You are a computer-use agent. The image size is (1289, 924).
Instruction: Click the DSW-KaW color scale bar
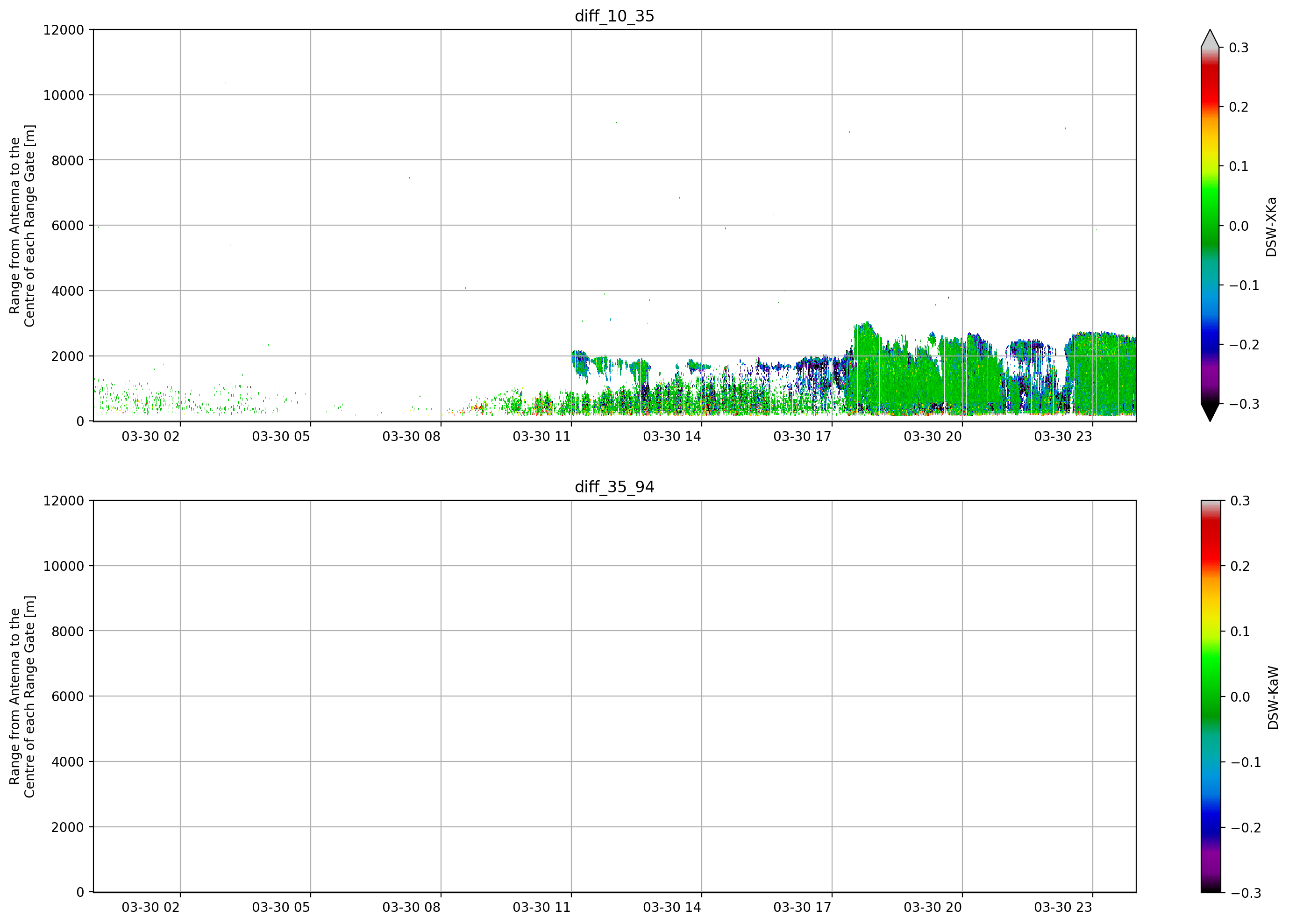pos(1210,697)
